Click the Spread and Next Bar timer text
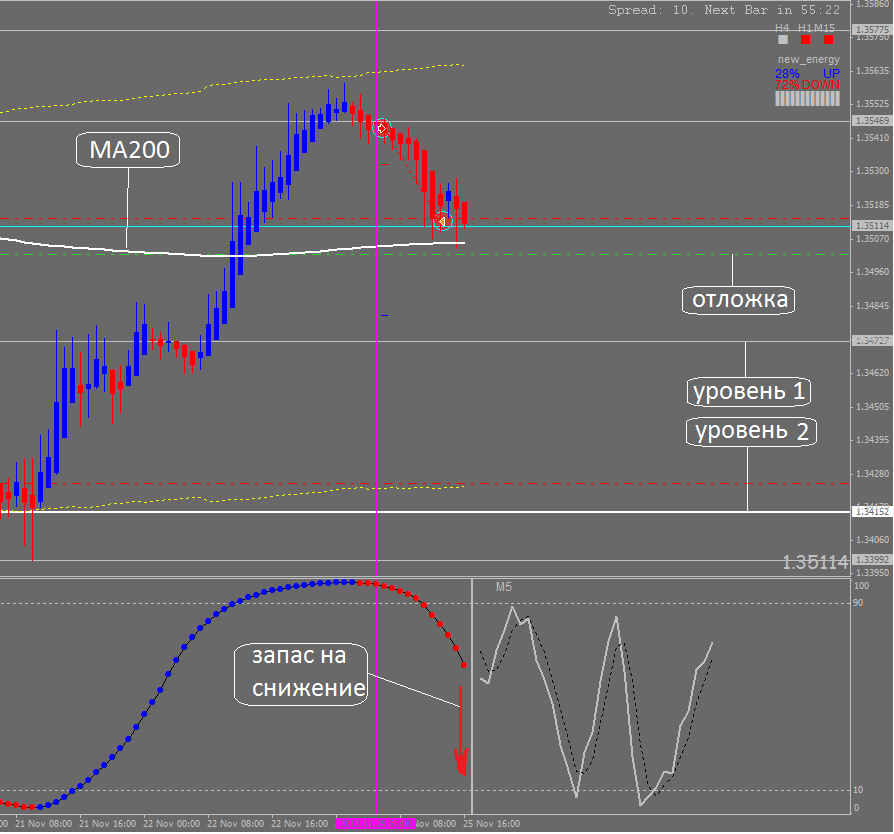The width and height of the screenshot is (894, 834). tap(724, 10)
